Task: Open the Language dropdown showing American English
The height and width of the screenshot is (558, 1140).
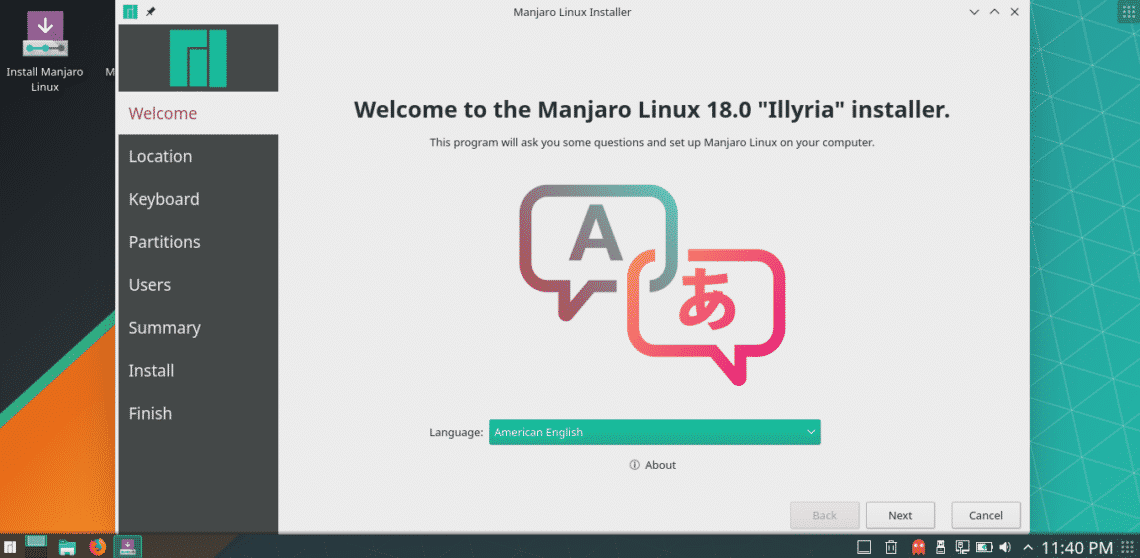Action: 654,432
